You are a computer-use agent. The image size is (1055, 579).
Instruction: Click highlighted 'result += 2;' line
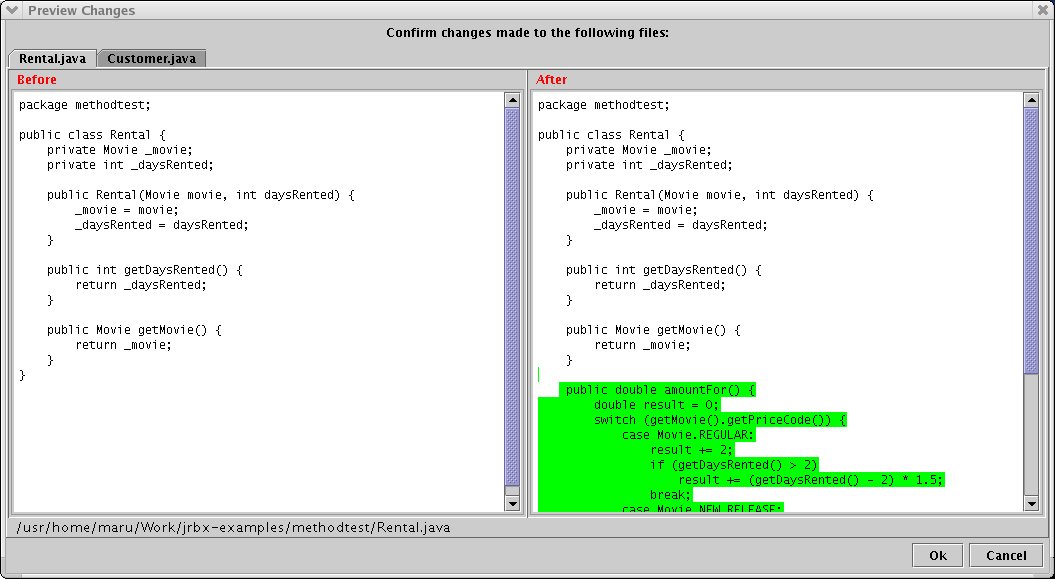pyautogui.click(x=692, y=450)
